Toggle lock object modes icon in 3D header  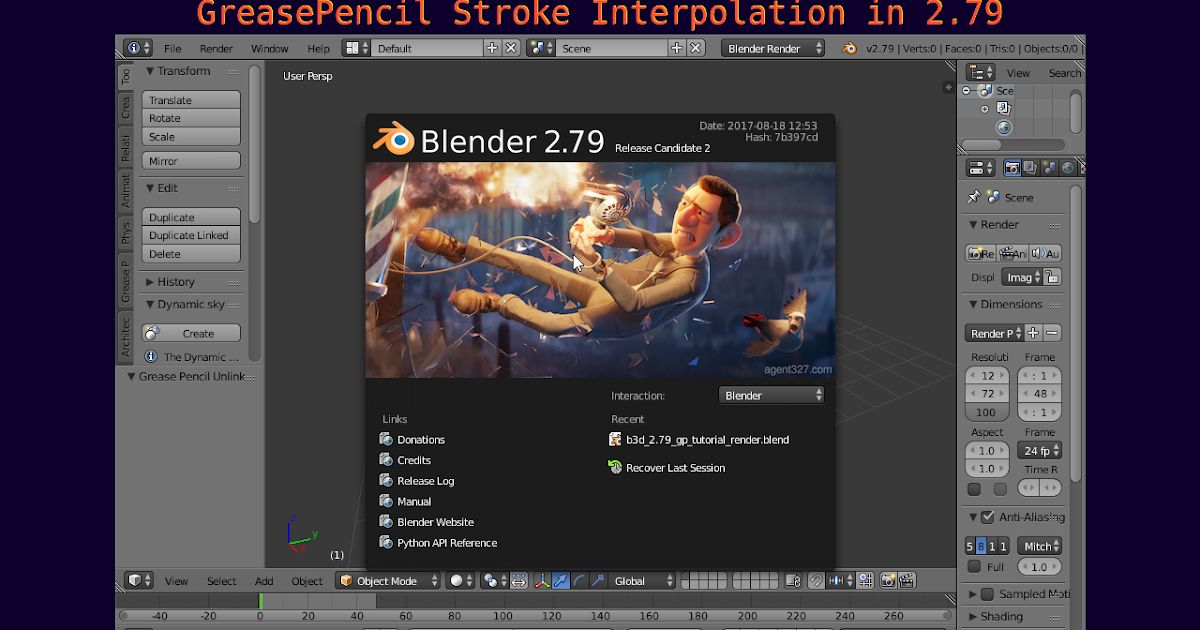793,580
